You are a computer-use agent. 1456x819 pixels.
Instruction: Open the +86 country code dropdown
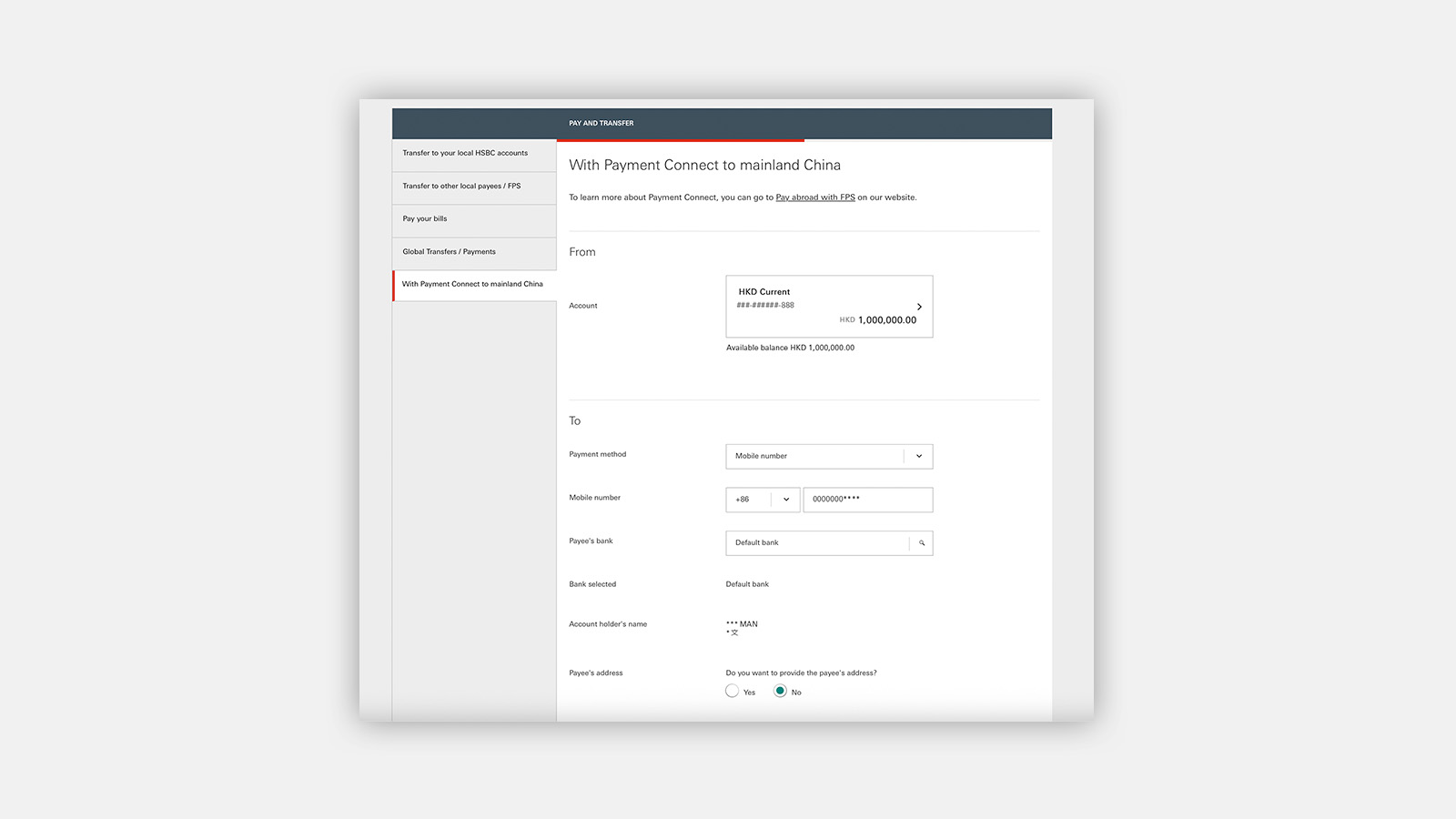pyautogui.click(x=763, y=500)
